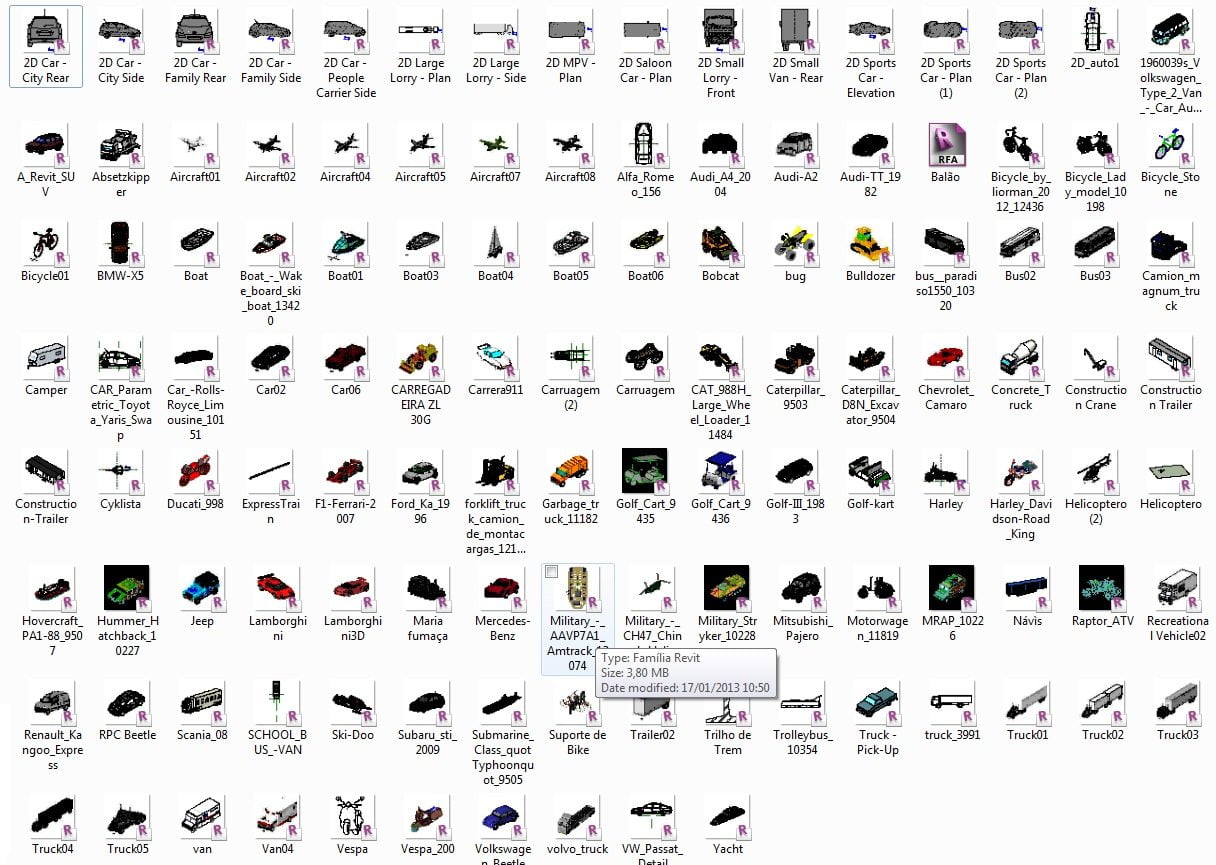Click the file name 'Recreational Vehicle02'

click(1176, 628)
